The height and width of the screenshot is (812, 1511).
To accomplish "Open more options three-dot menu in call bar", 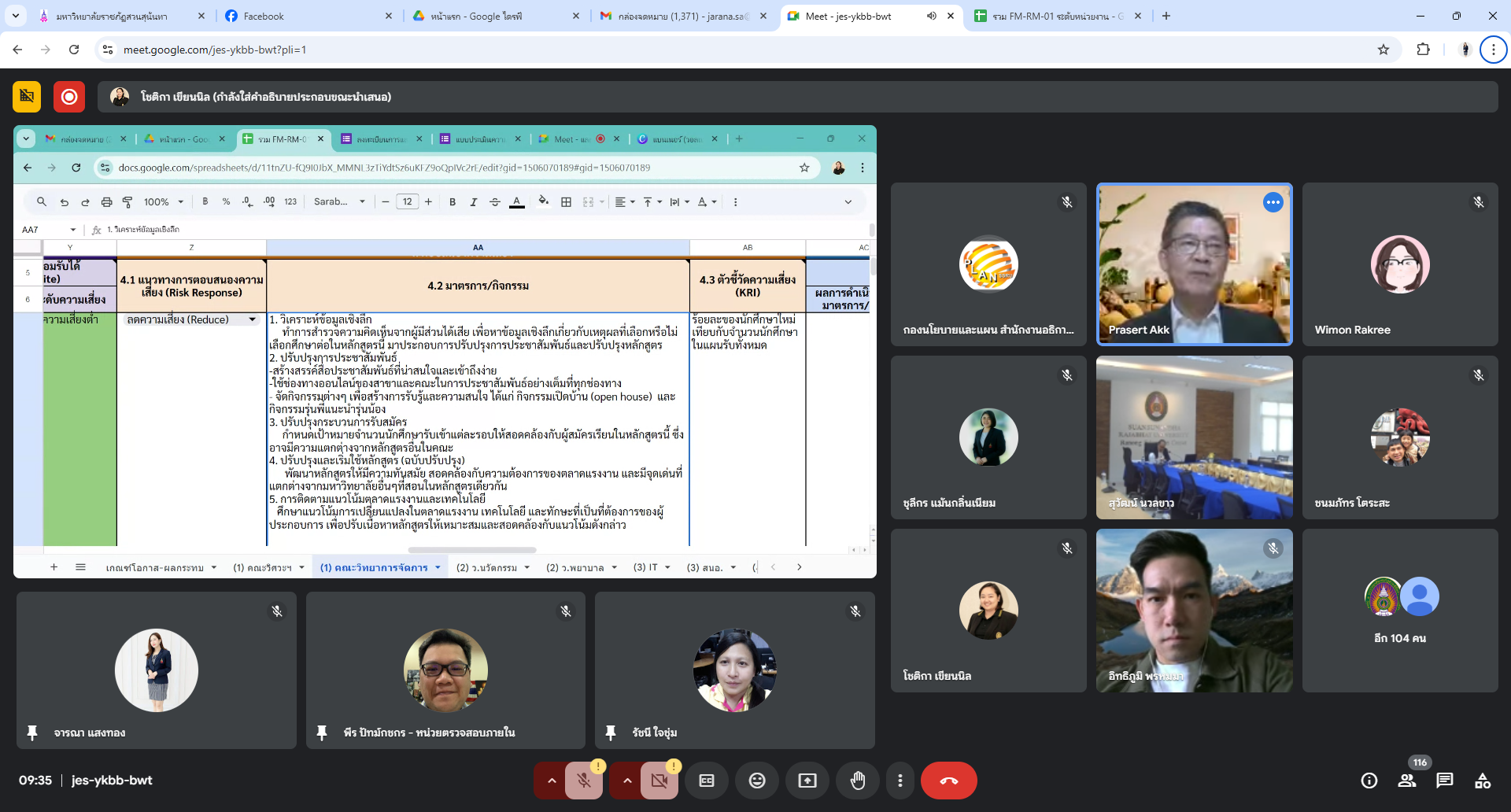I will click(x=900, y=781).
